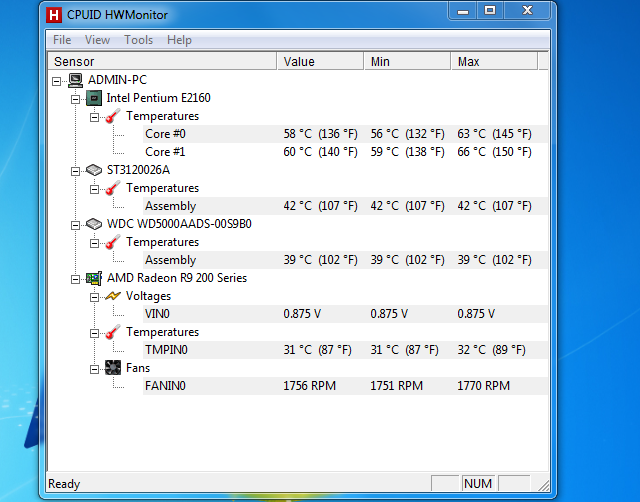Collapse the Intel Pentium E2160 node
The image size is (640, 502).
coord(75,98)
